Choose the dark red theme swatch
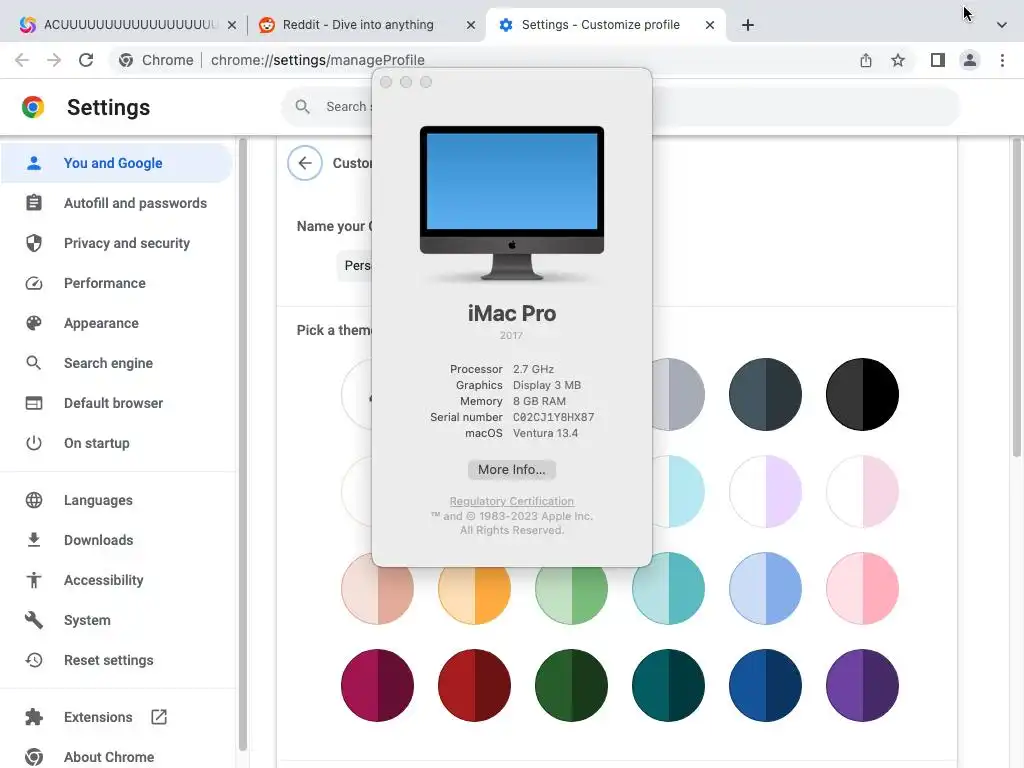The image size is (1024, 768). click(x=474, y=685)
